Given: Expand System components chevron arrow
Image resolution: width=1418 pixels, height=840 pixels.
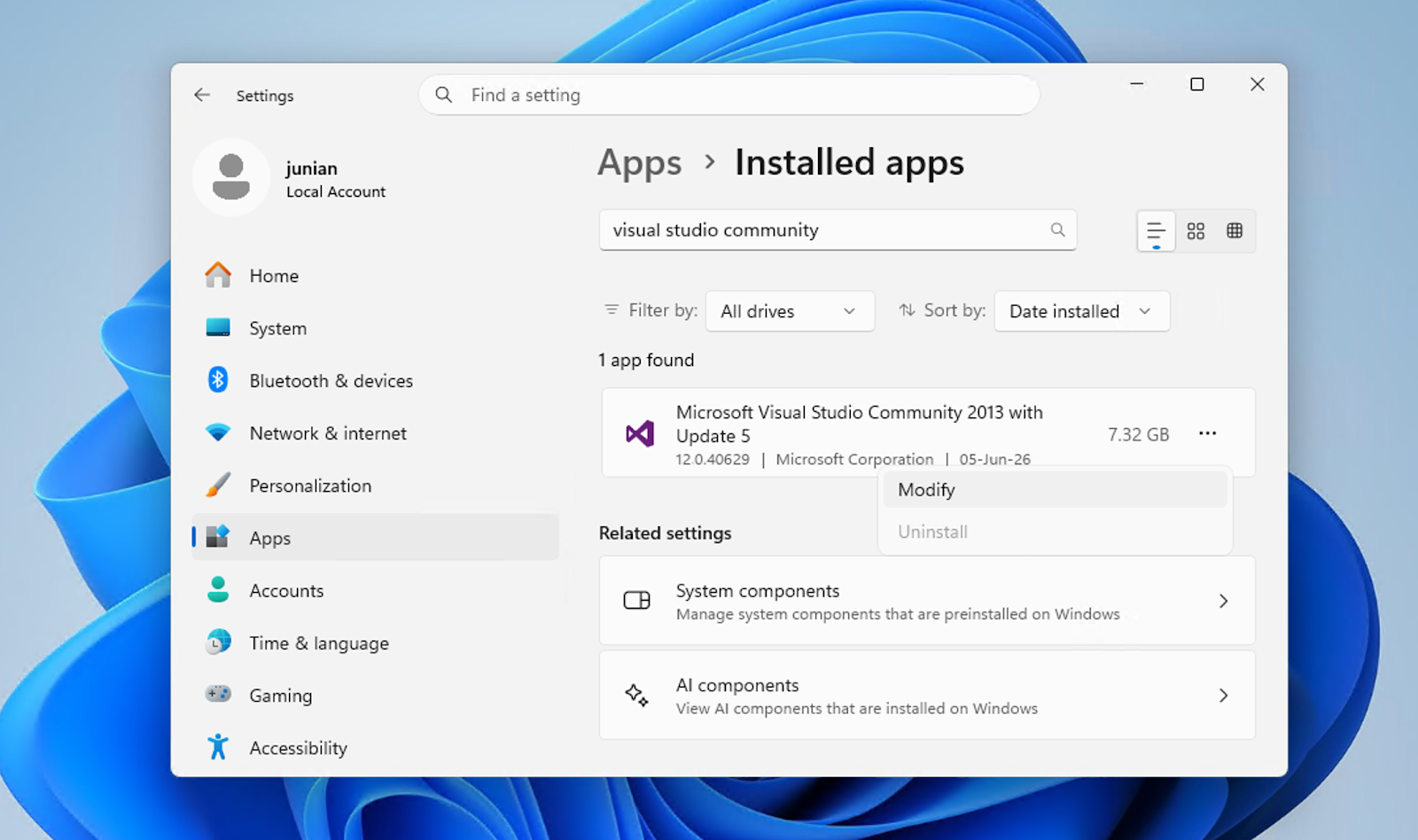Looking at the screenshot, I should point(1223,601).
